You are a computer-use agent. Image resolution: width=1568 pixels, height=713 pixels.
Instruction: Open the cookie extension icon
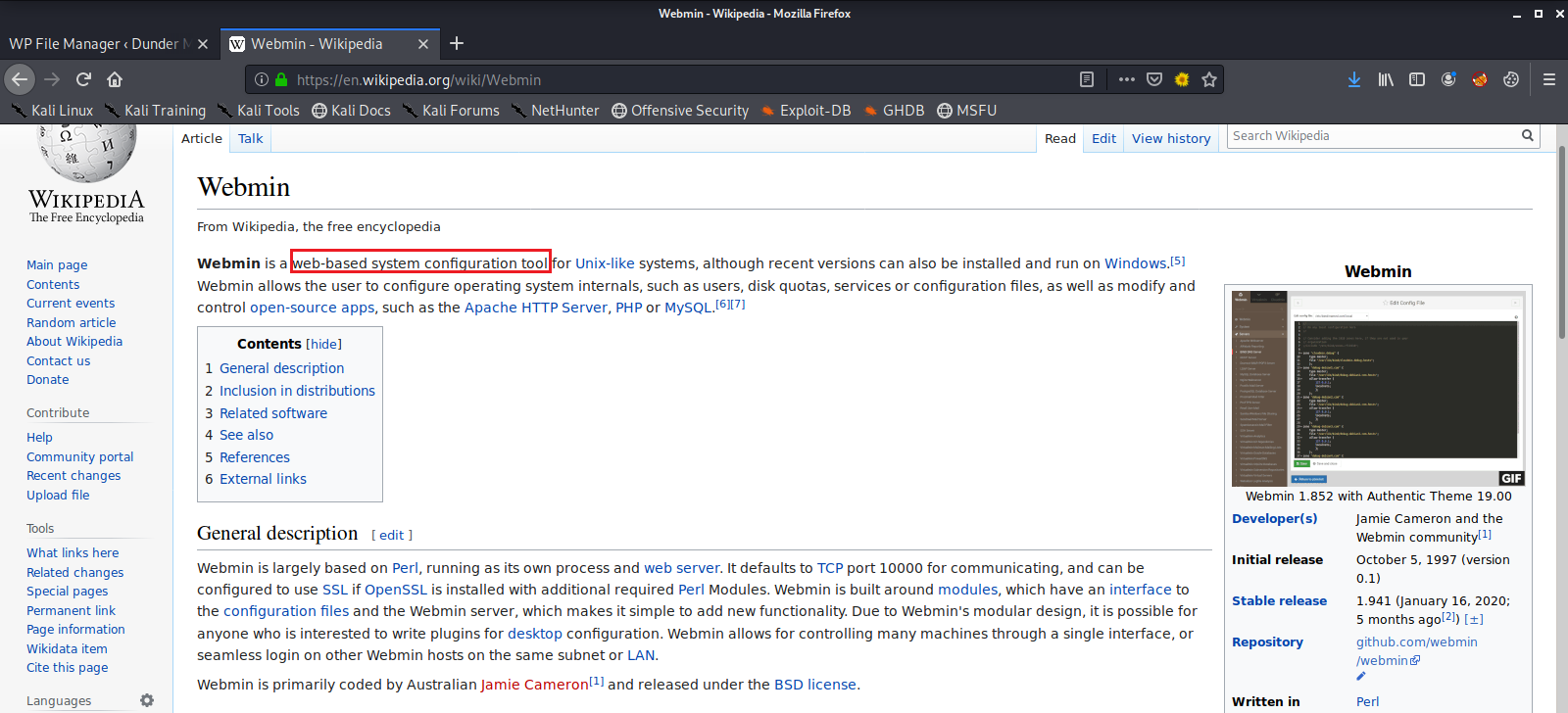click(x=1511, y=79)
